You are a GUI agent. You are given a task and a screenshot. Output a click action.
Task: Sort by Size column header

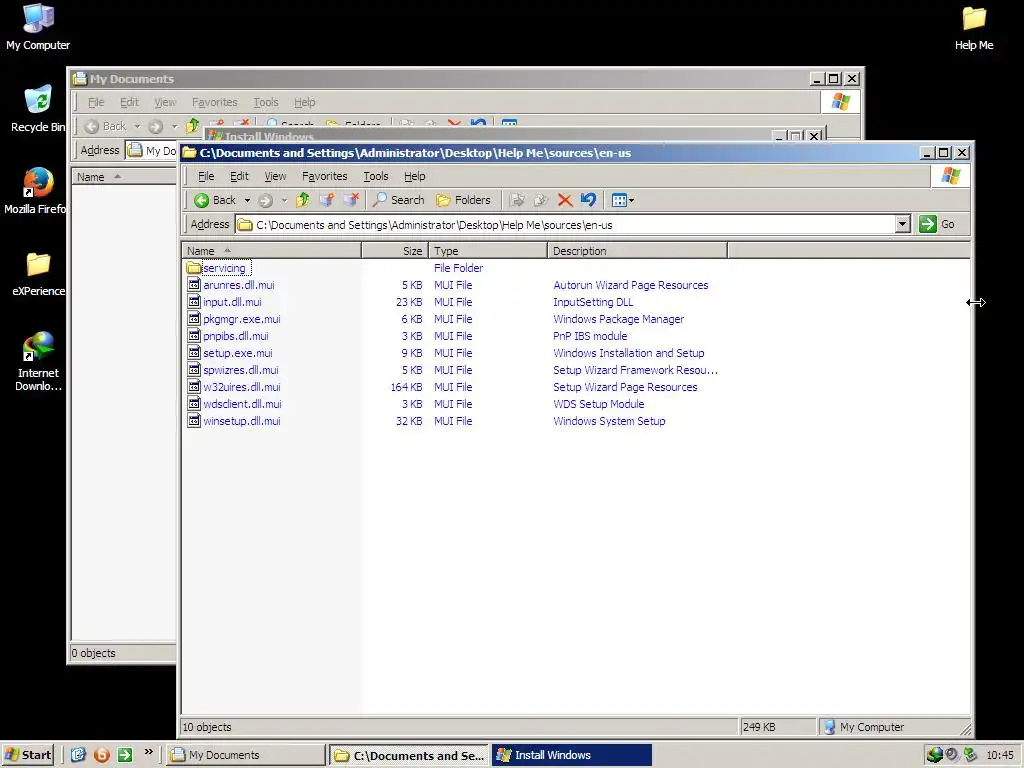pyautogui.click(x=395, y=251)
